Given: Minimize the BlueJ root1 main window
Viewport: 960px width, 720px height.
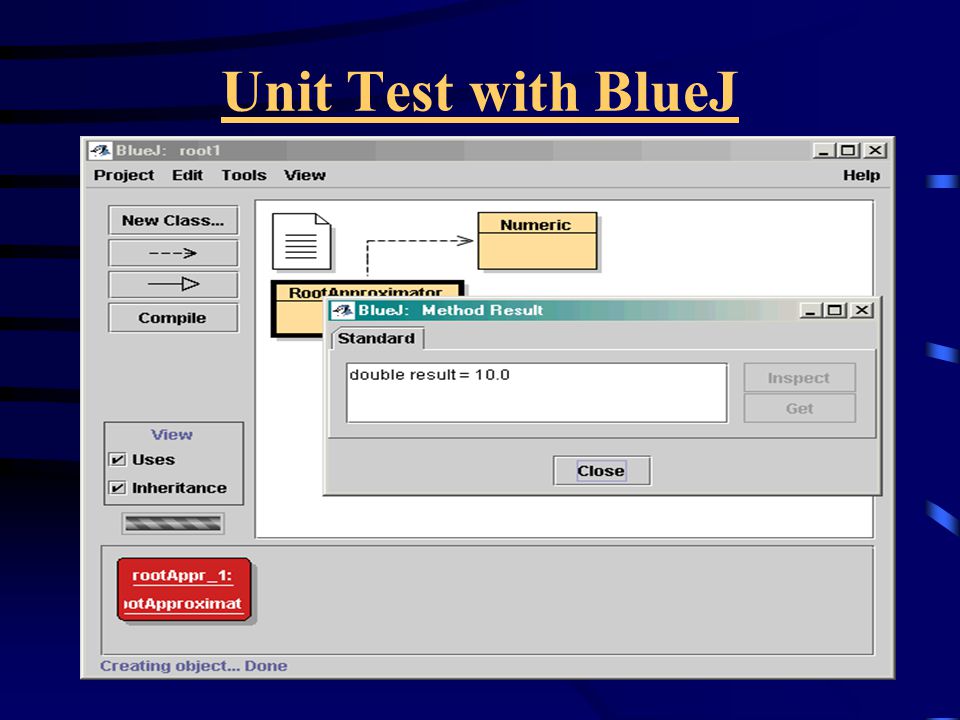Looking at the screenshot, I should (x=823, y=150).
